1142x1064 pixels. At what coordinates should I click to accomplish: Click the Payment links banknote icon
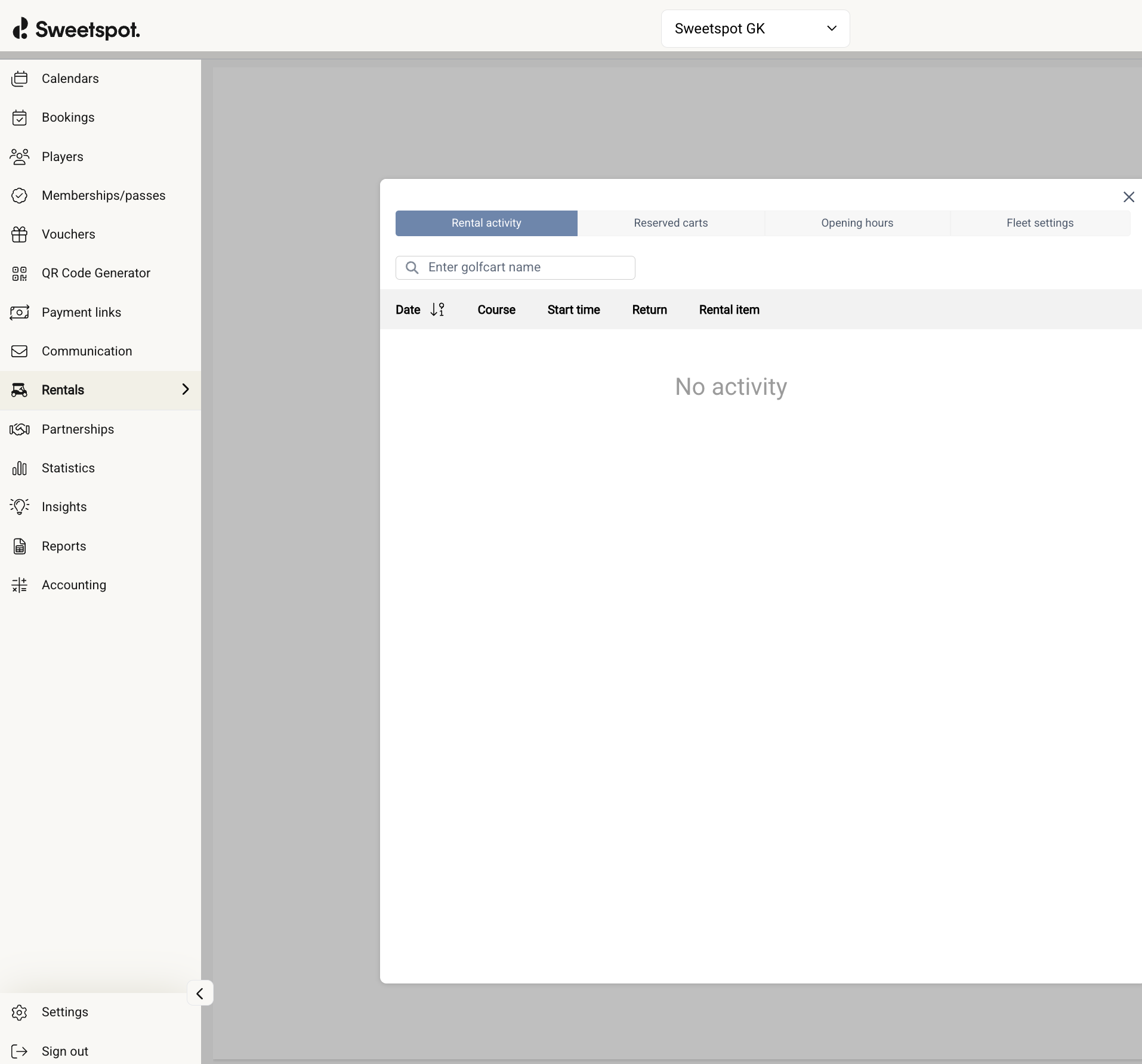click(20, 313)
